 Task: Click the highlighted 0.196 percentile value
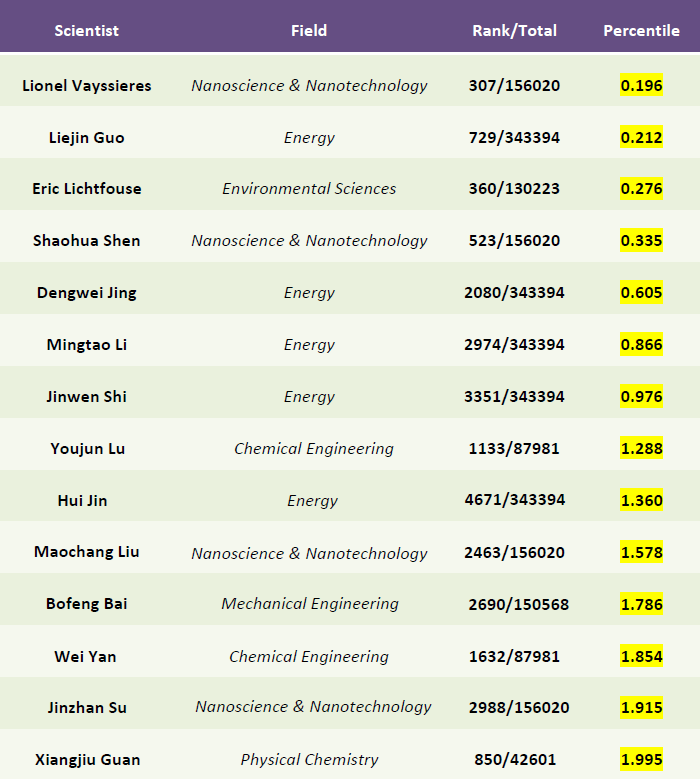pos(641,86)
